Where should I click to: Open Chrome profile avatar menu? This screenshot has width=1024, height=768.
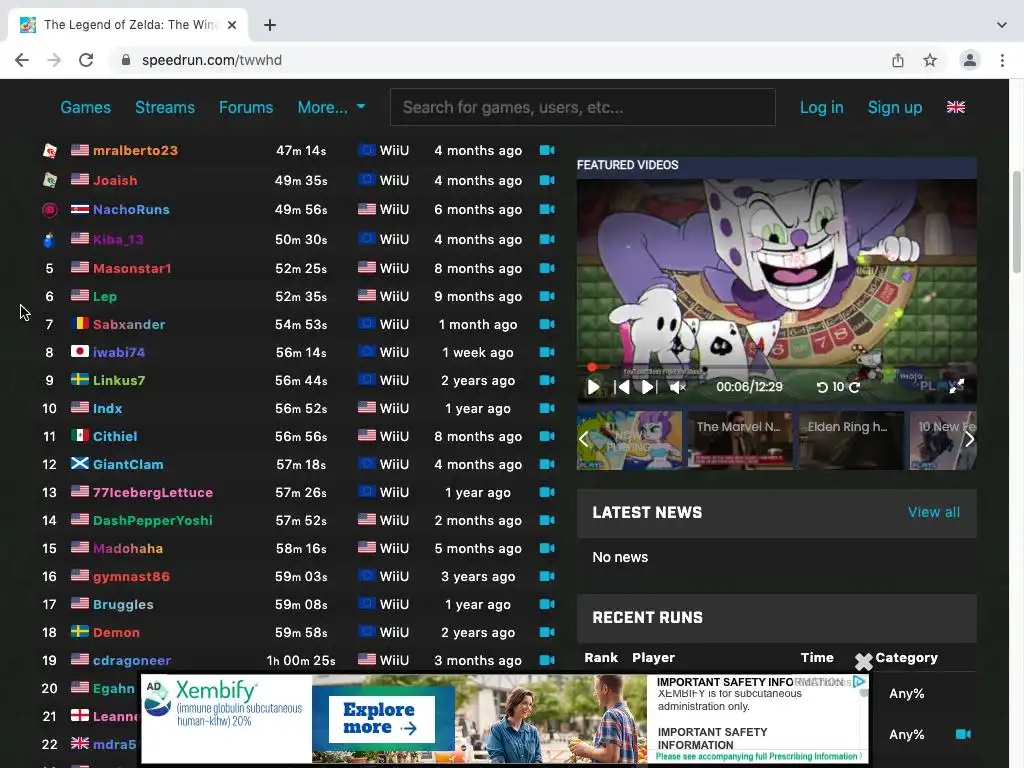(x=970, y=60)
